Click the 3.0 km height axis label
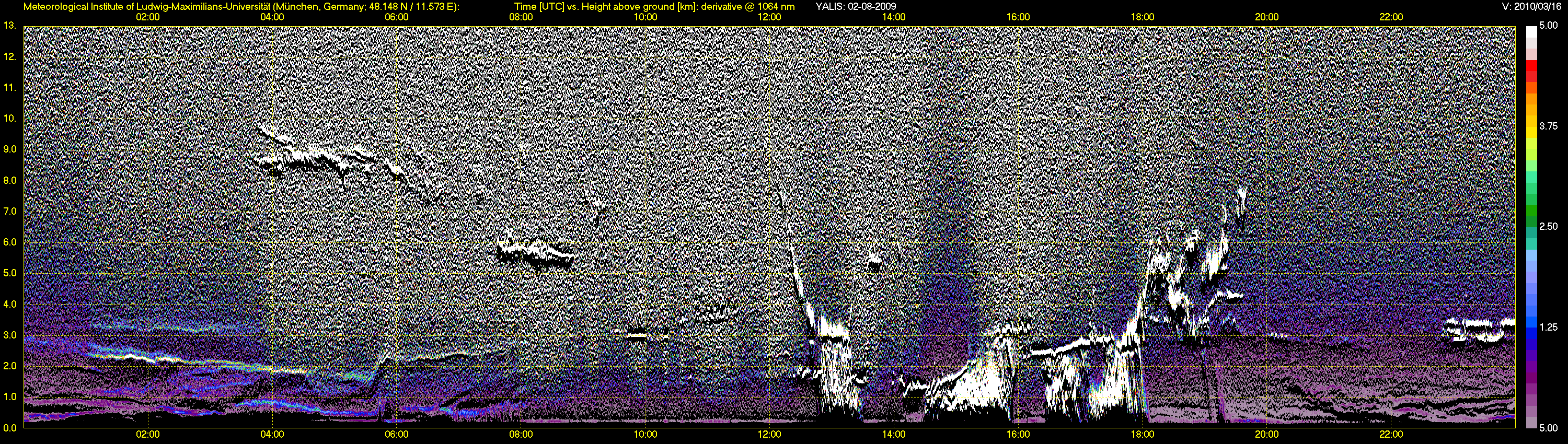The height and width of the screenshot is (444, 1568). tap(10, 335)
